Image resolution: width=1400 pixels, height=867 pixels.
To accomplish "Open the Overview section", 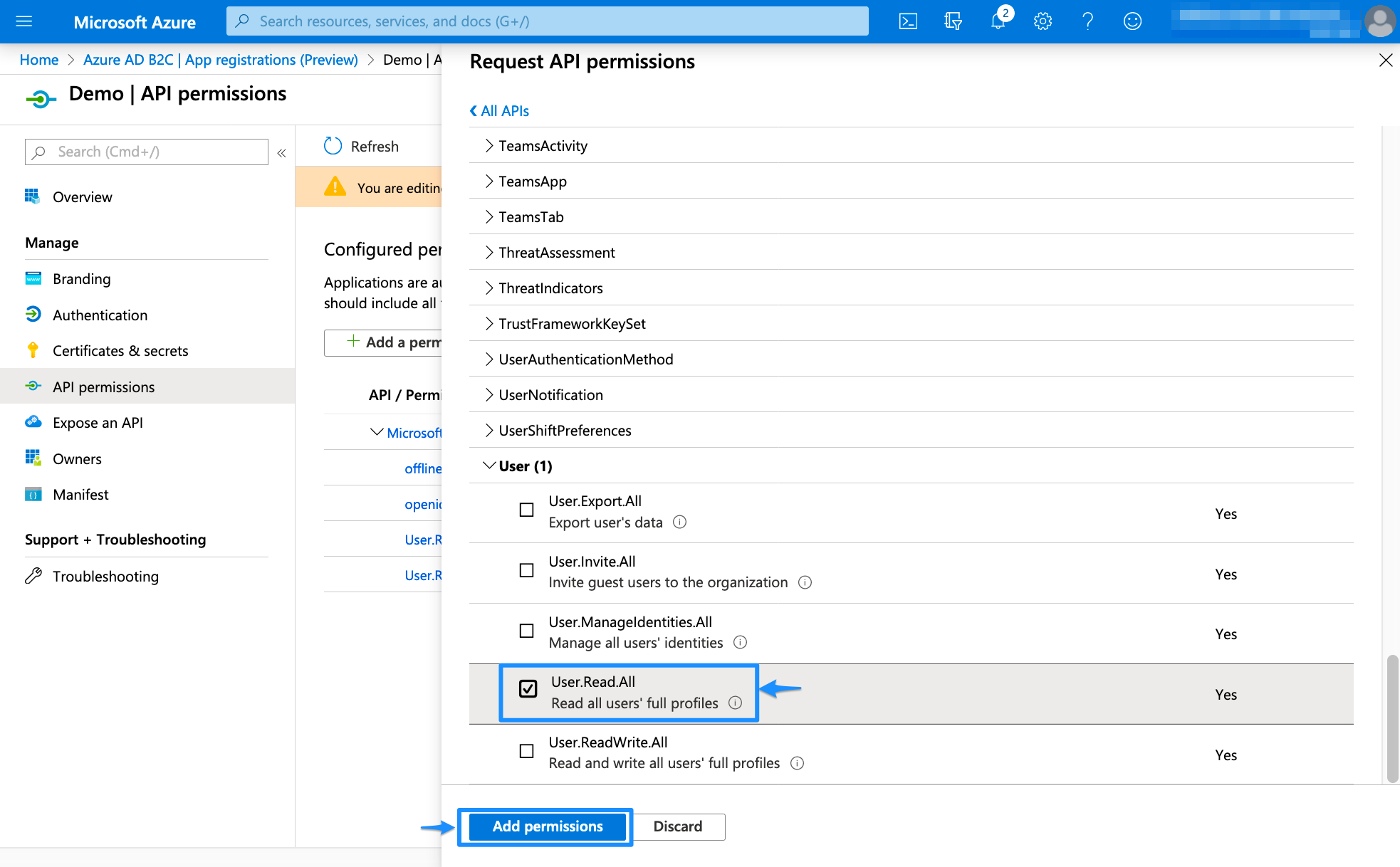I will [x=82, y=196].
